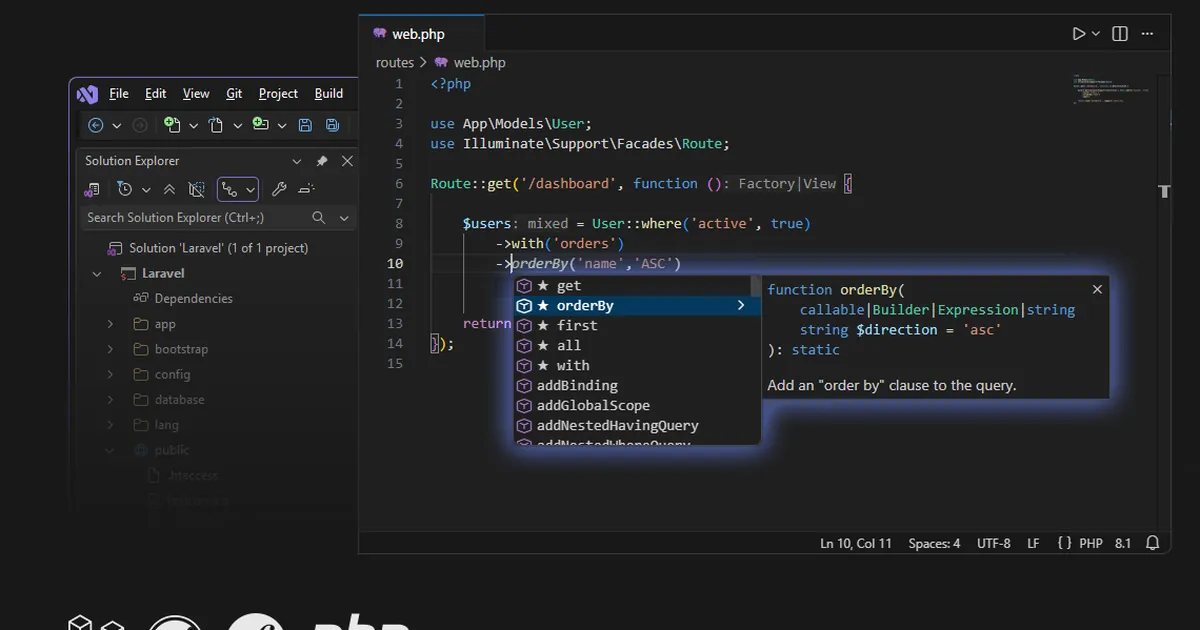Image resolution: width=1200 pixels, height=630 pixels.
Task: Click the UTF-8 encoding status item
Action: point(994,543)
